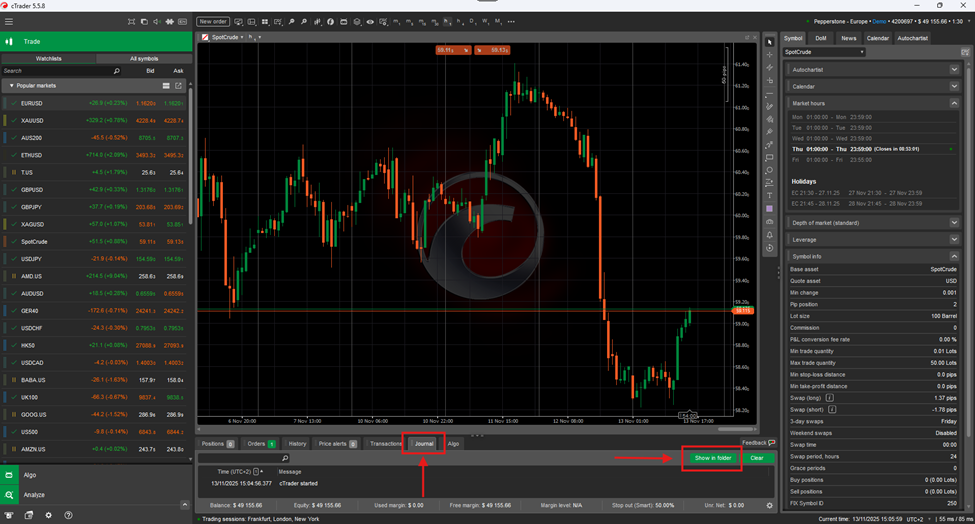
Task: Switch to the DoM tab
Action: pos(820,38)
